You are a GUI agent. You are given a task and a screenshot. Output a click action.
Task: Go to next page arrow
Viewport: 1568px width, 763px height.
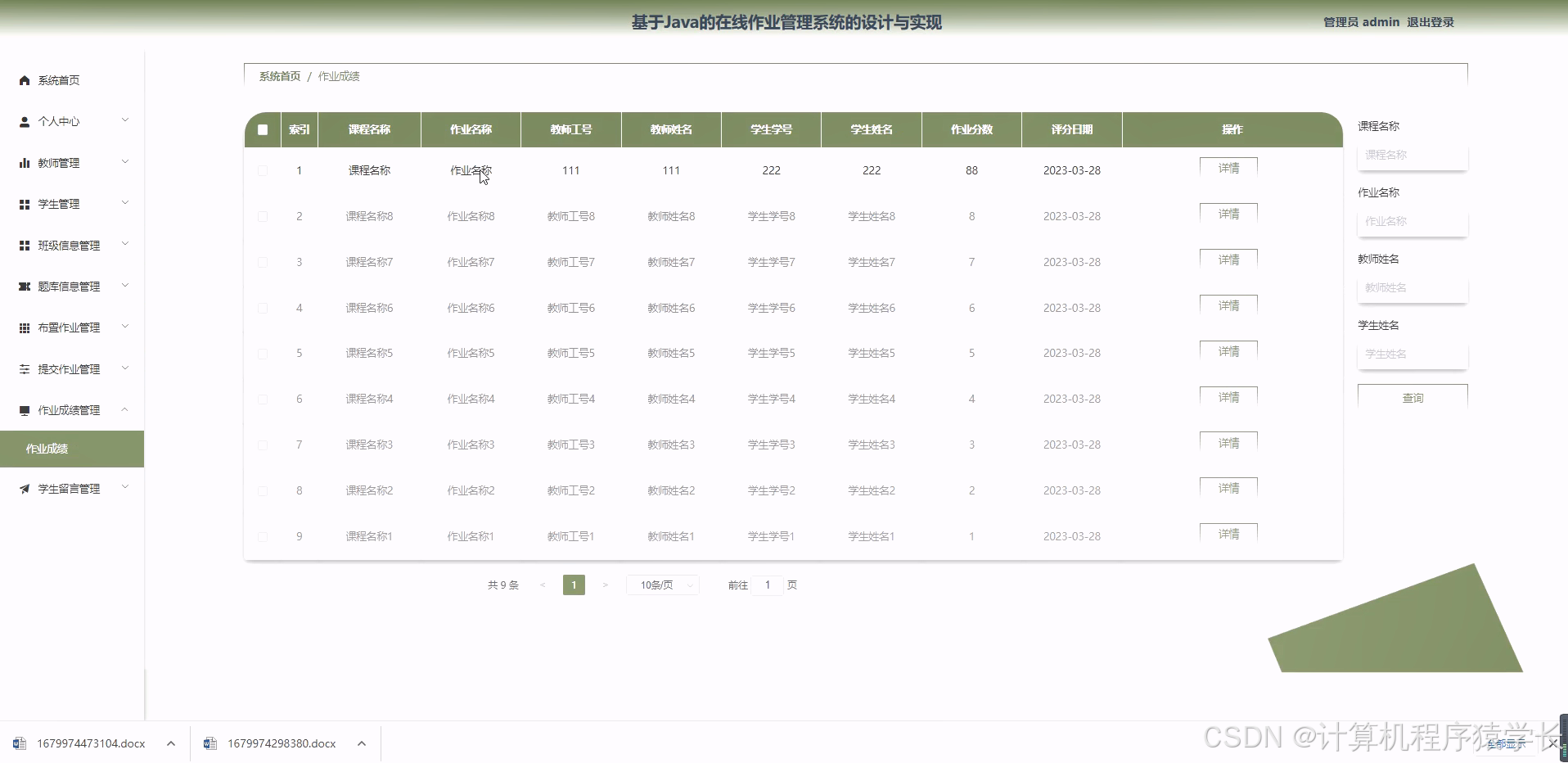[x=606, y=585]
